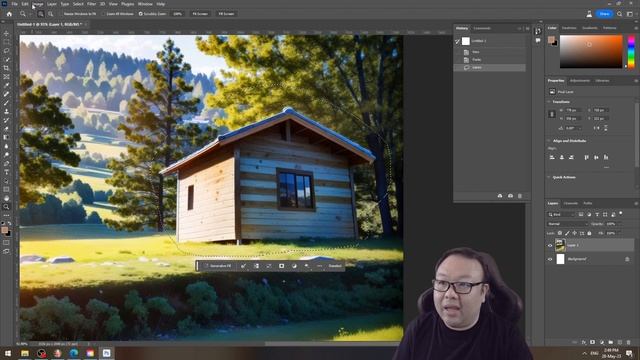The height and width of the screenshot is (360, 640).
Task: Select the Pen tool
Action: 6,163
